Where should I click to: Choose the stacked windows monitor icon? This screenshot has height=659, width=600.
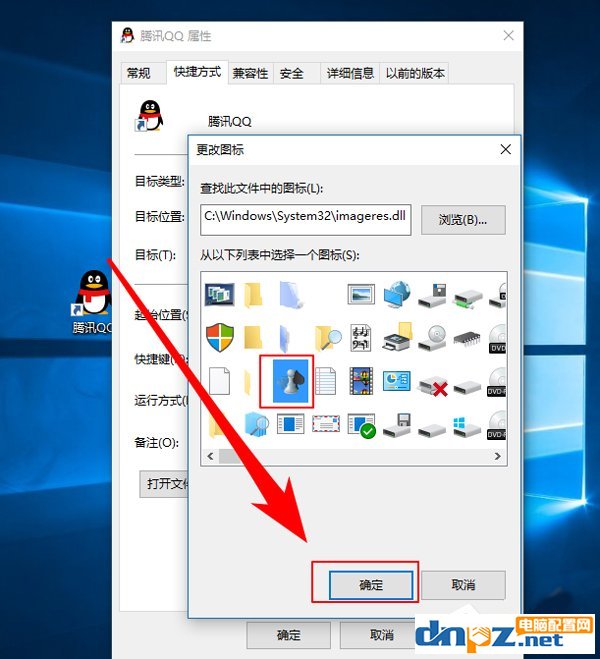pyautogui.click(x=219, y=294)
